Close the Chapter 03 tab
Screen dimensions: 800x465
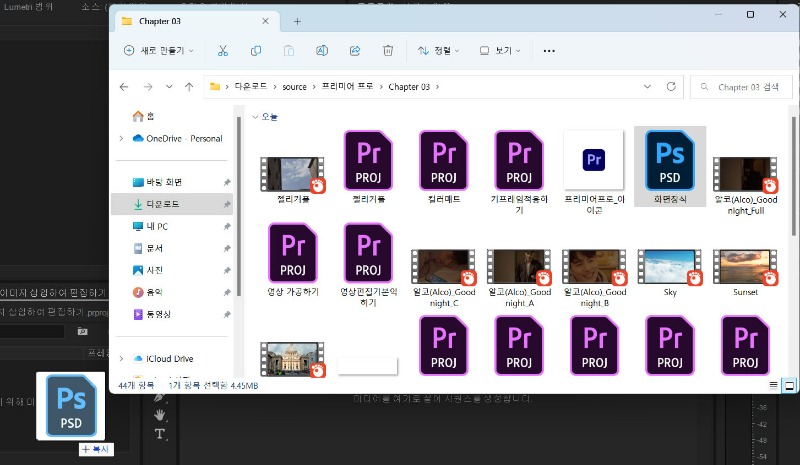pyautogui.click(x=265, y=21)
